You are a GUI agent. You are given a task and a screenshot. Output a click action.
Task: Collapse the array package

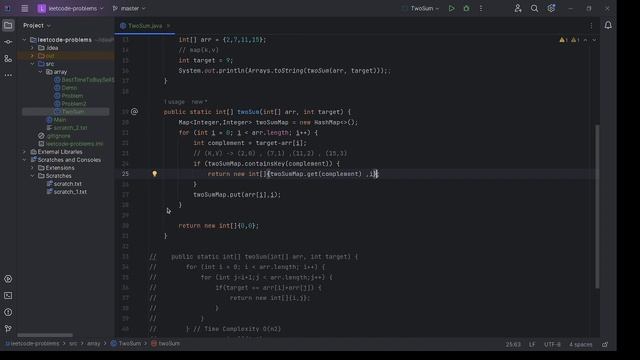[x=40, y=72]
